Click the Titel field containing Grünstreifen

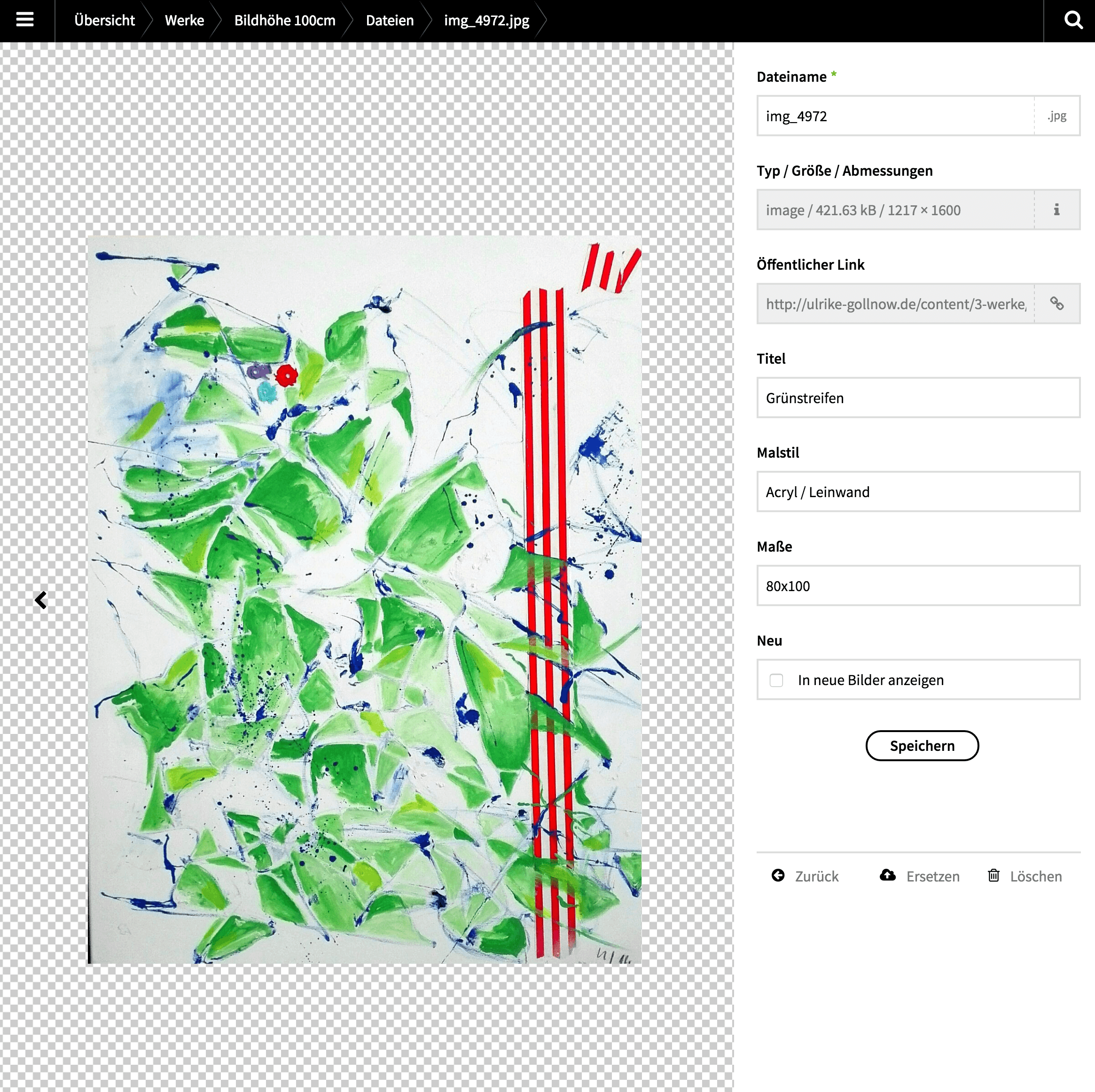(918, 398)
